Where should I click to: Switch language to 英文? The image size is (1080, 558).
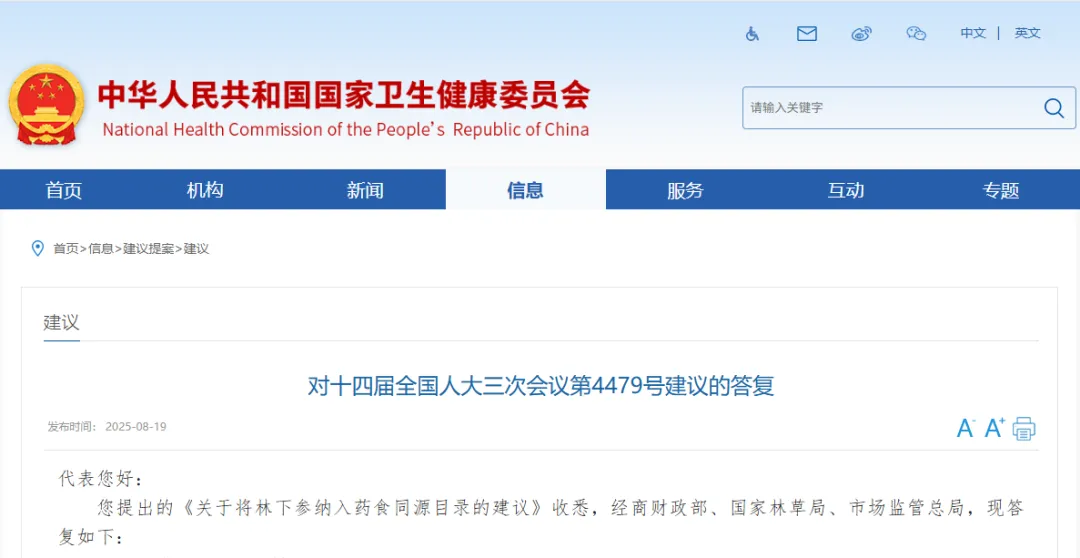(1027, 33)
